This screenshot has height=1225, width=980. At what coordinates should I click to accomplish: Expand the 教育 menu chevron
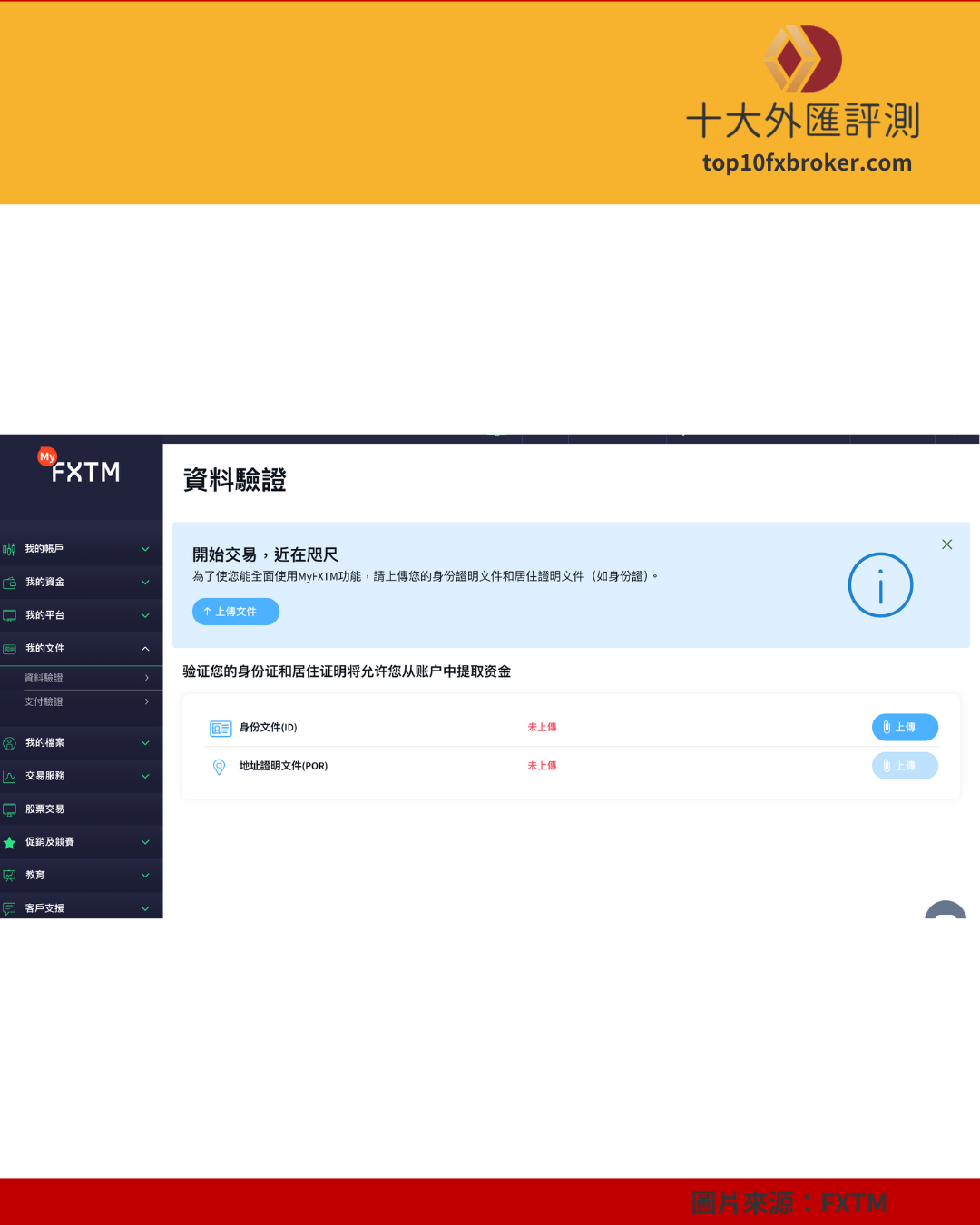tap(145, 876)
